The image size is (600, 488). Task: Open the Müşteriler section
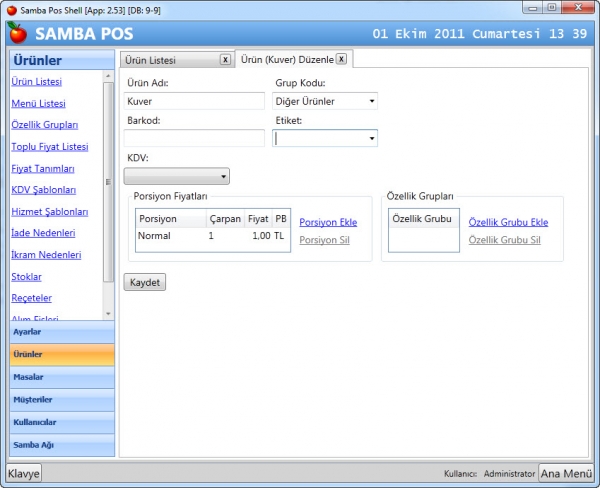(x=62, y=400)
